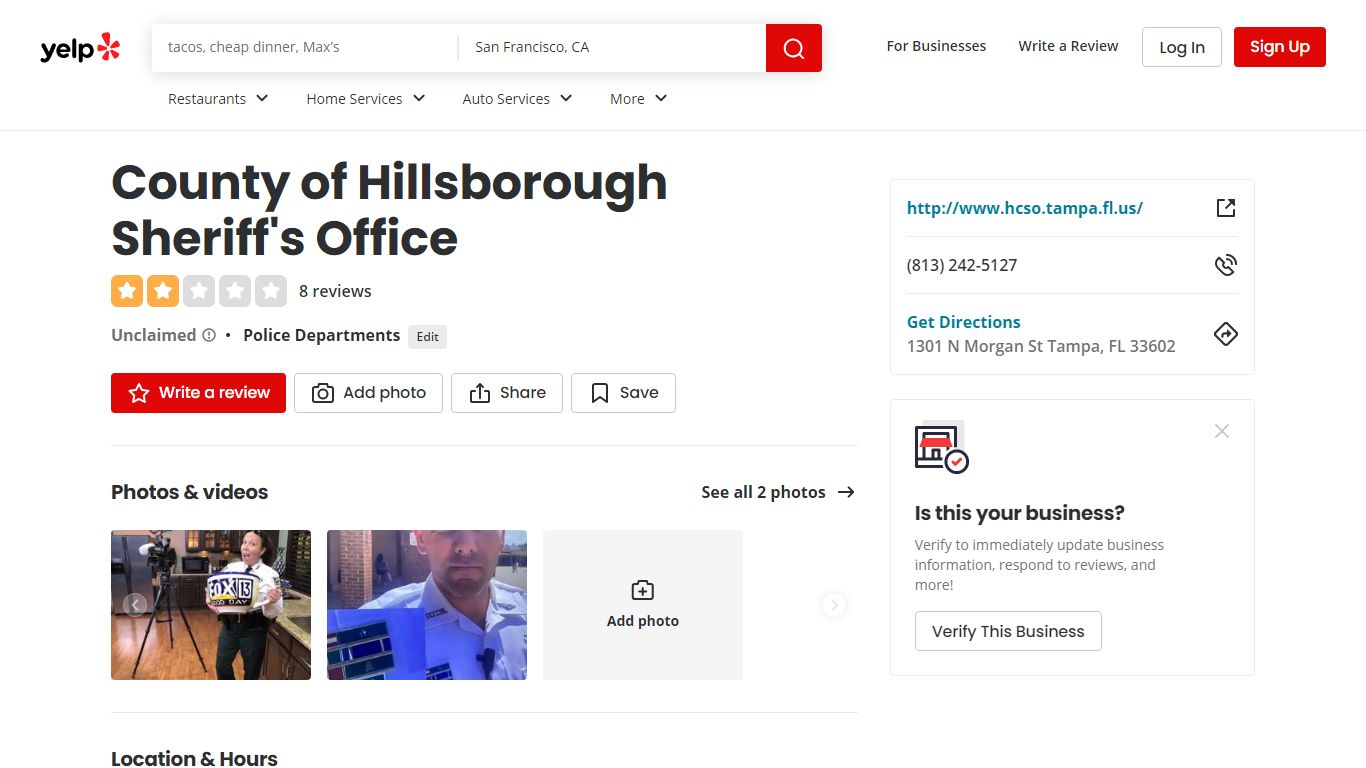Dismiss the 'Is this your business?' card
The image size is (1366, 768).
pos(1221,431)
